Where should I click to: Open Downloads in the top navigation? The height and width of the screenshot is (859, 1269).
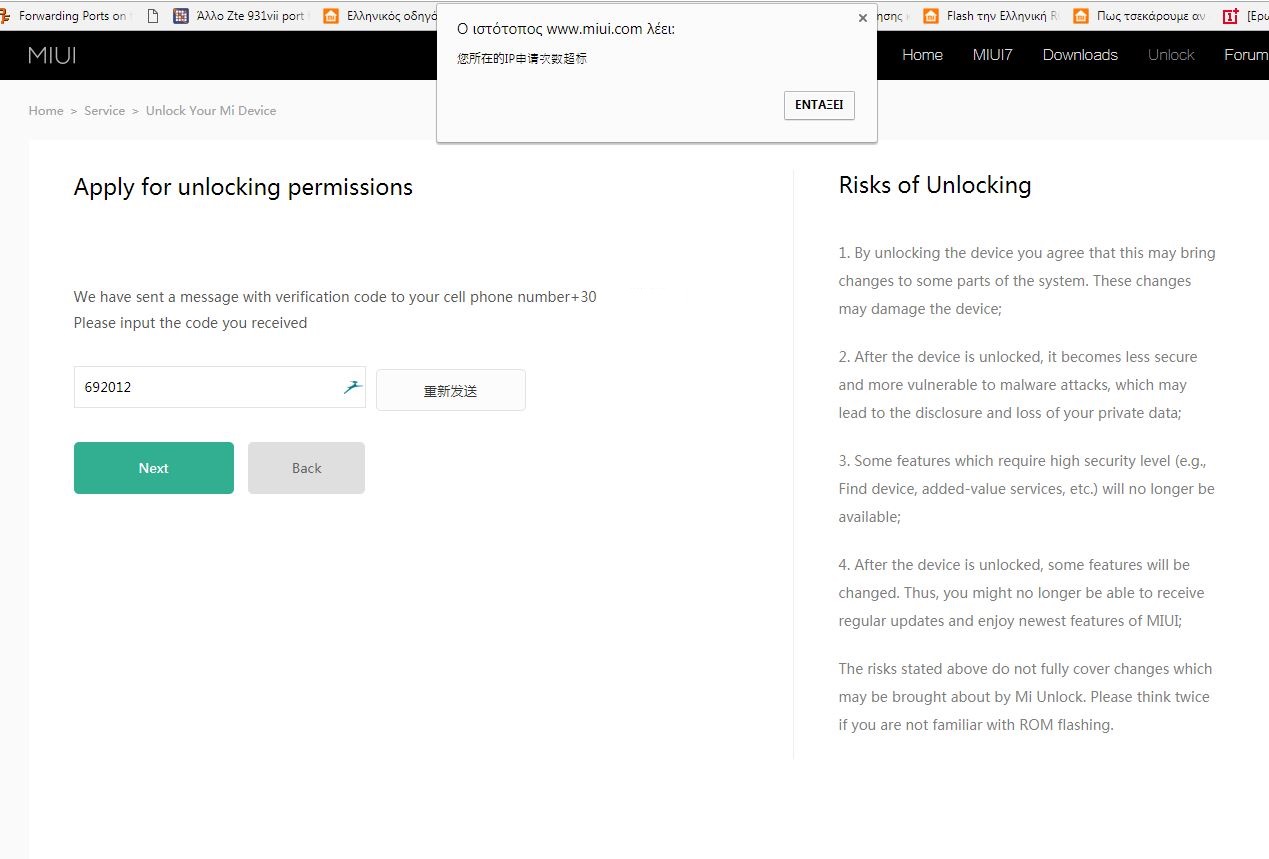tap(1080, 55)
